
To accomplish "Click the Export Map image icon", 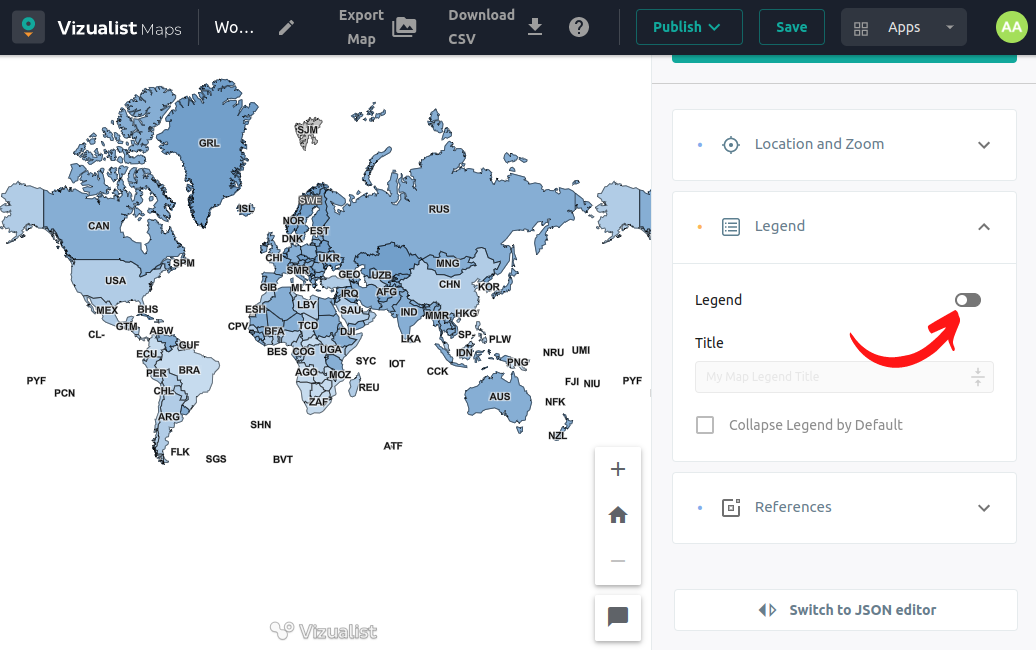I will tap(404, 27).
